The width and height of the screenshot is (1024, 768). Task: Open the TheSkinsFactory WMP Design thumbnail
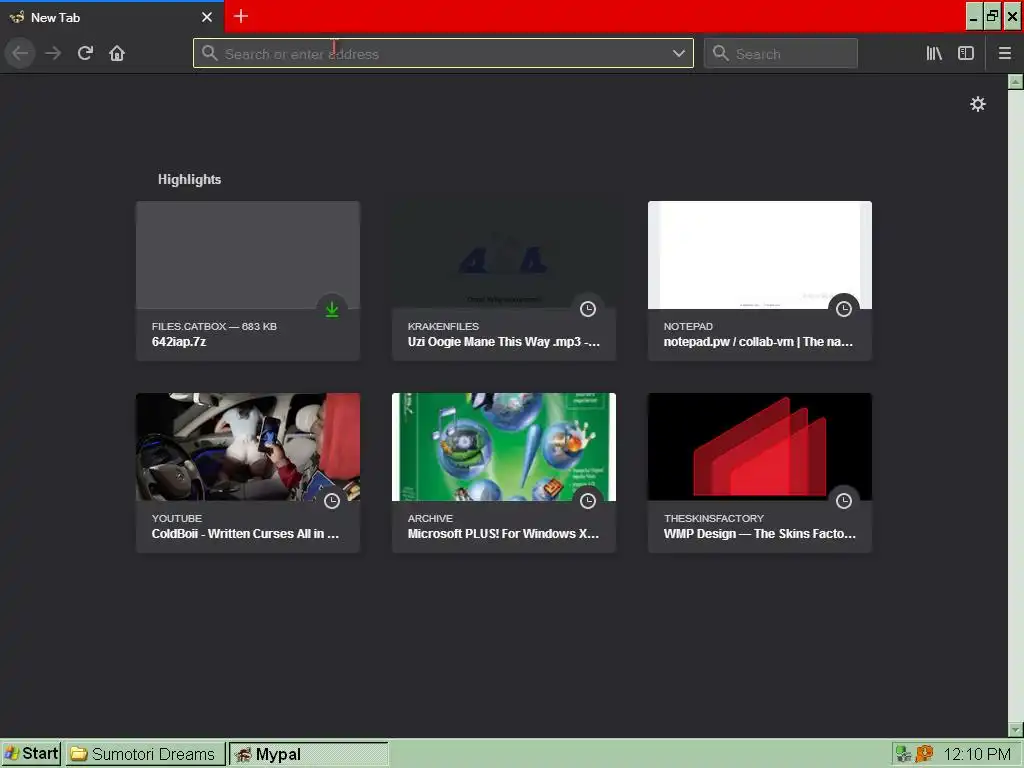pyautogui.click(x=760, y=447)
